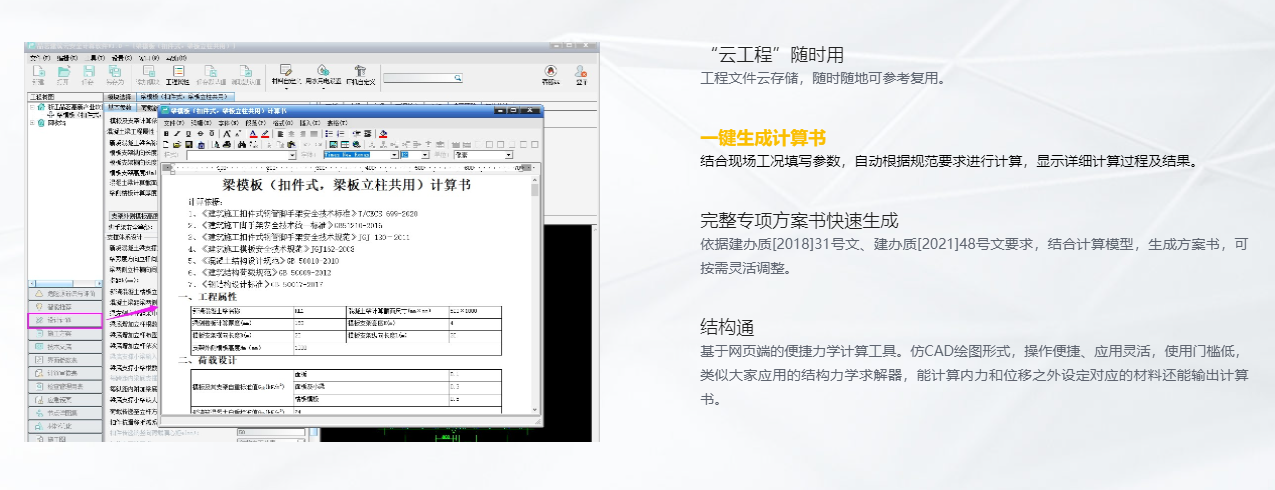Click the 节点详图集 sidebar button
Image resolution: width=1275 pixels, height=490 pixels.
click(x=65, y=413)
